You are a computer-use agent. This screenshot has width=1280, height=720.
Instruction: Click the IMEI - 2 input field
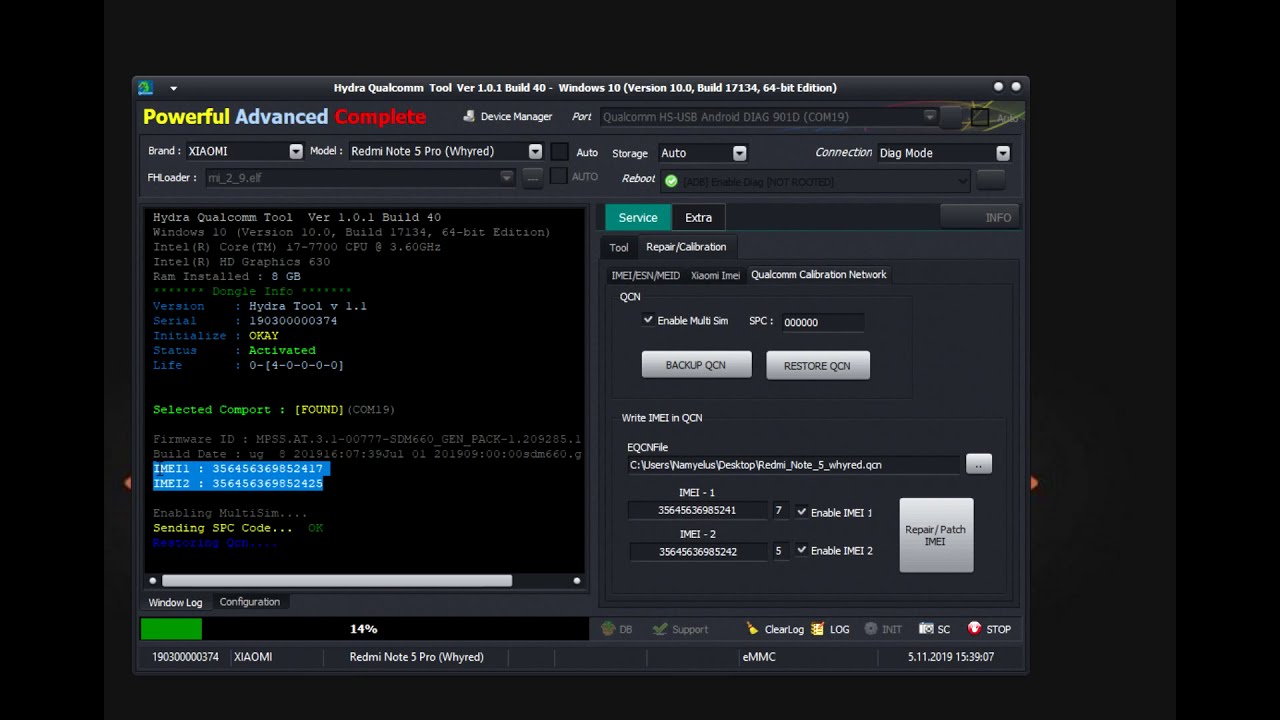point(697,551)
